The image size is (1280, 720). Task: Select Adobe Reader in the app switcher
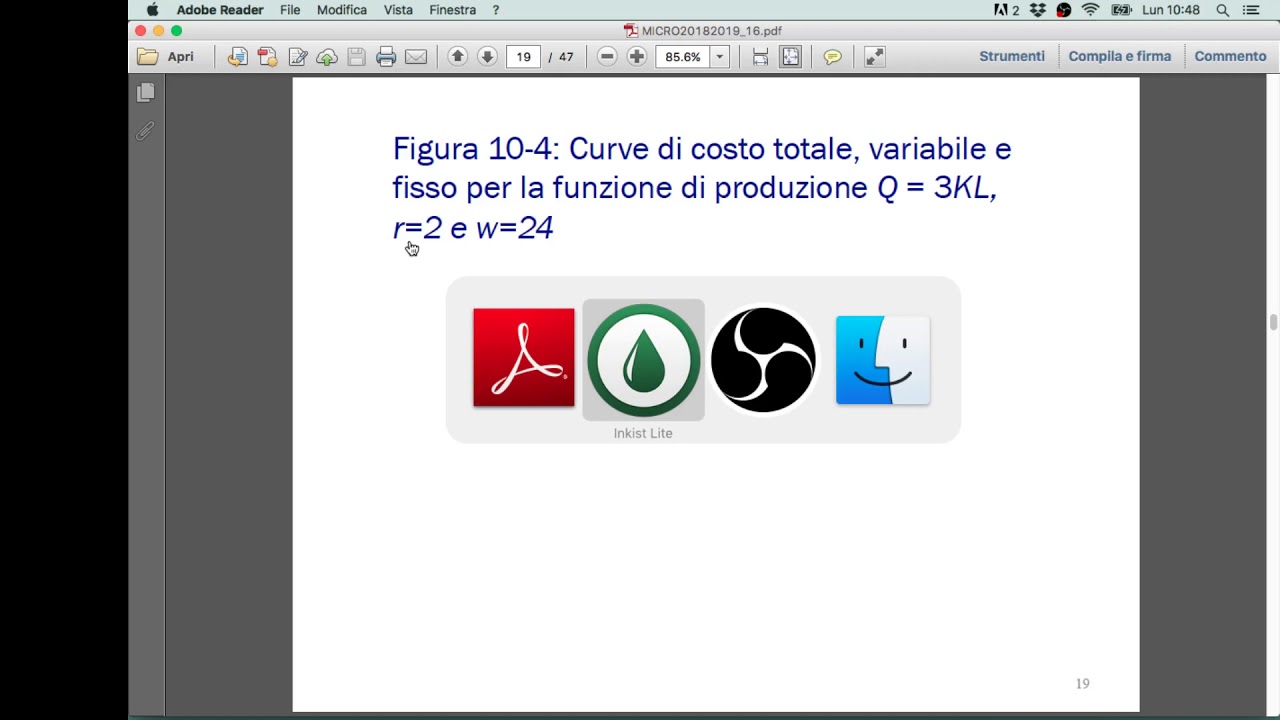point(524,358)
